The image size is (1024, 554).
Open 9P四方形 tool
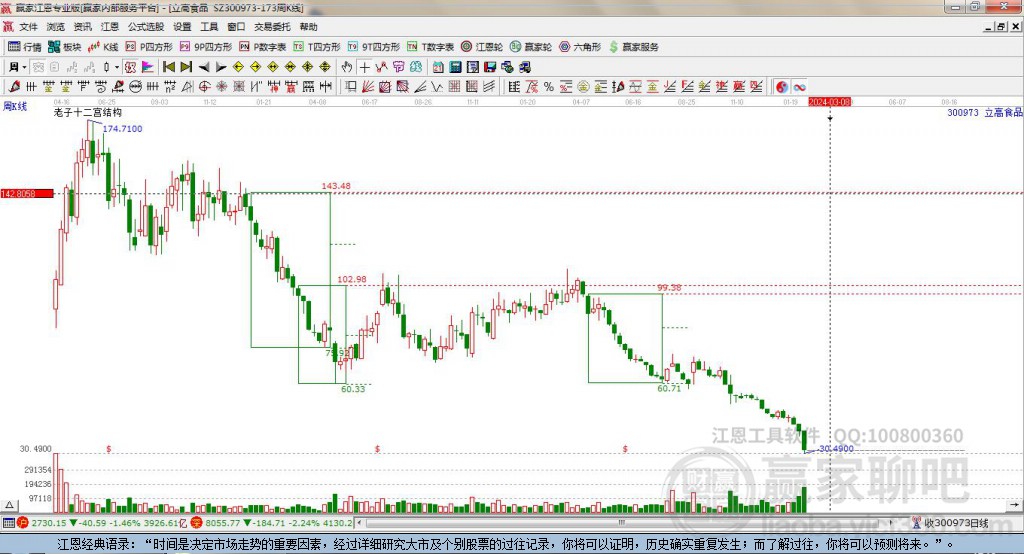pyautogui.click(x=206, y=47)
